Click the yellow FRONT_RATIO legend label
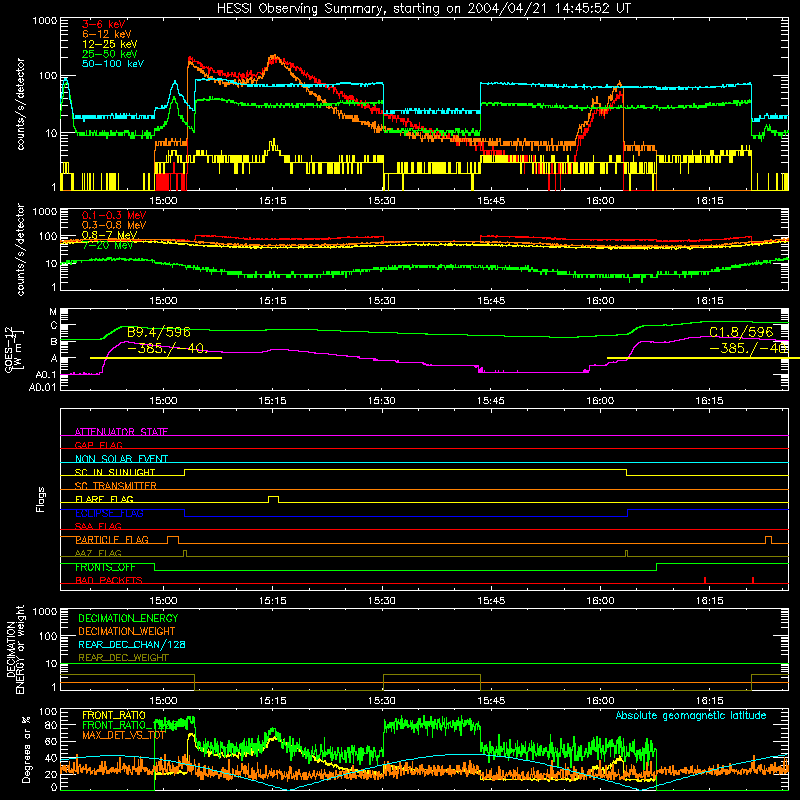 114,716
